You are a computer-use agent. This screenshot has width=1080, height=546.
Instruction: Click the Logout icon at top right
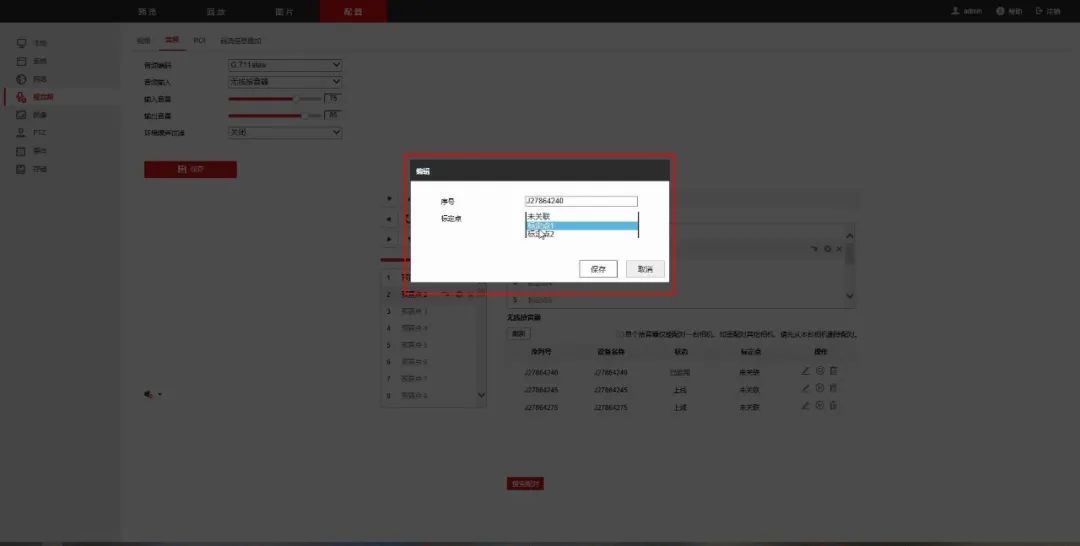[x=1040, y=11]
